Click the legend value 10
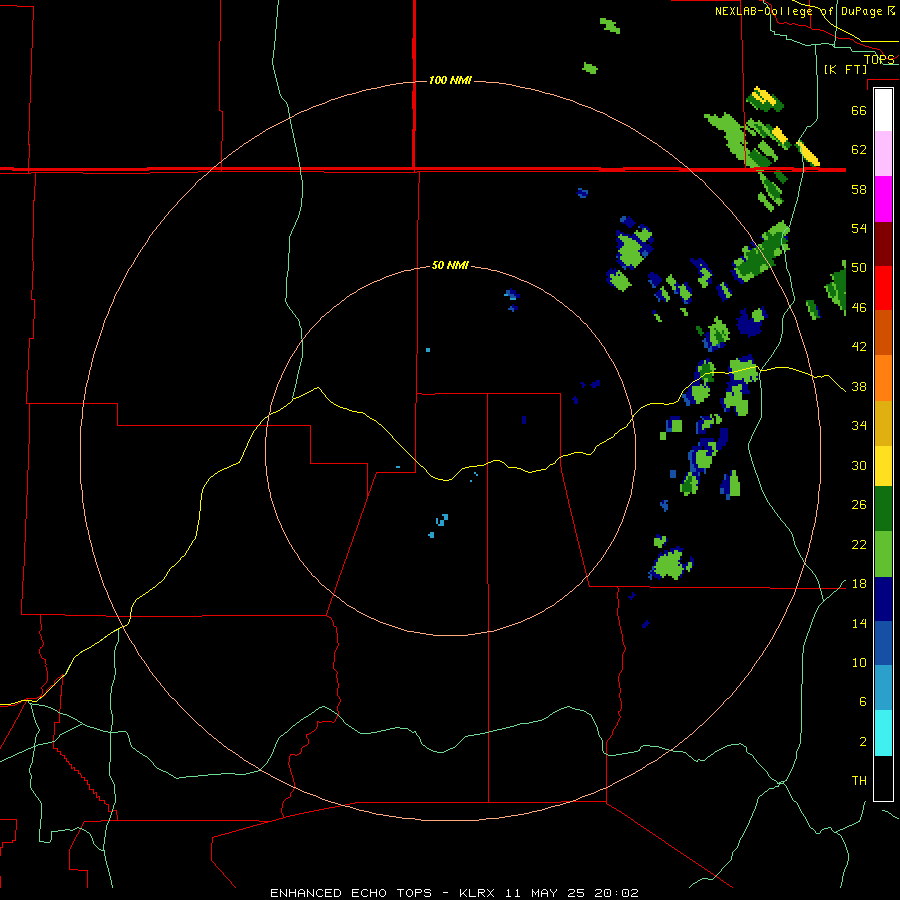Screen dimensions: 900x900 [859, 662]
